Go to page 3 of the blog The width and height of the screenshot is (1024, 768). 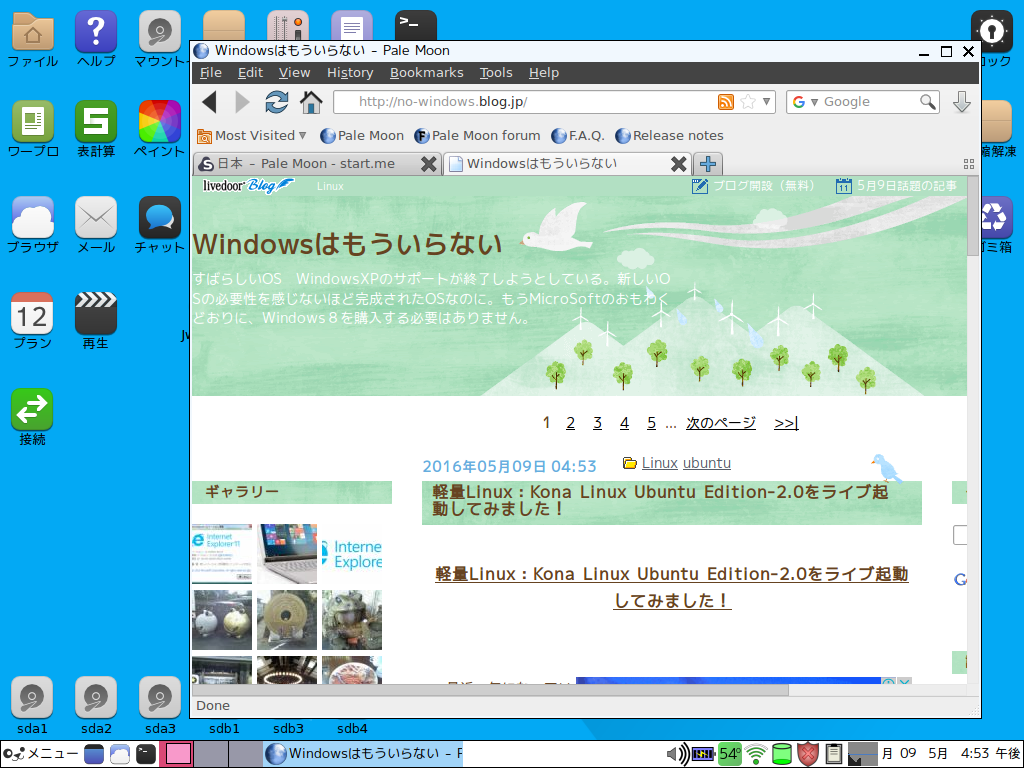pyautogui.click(x=597, y=422)
